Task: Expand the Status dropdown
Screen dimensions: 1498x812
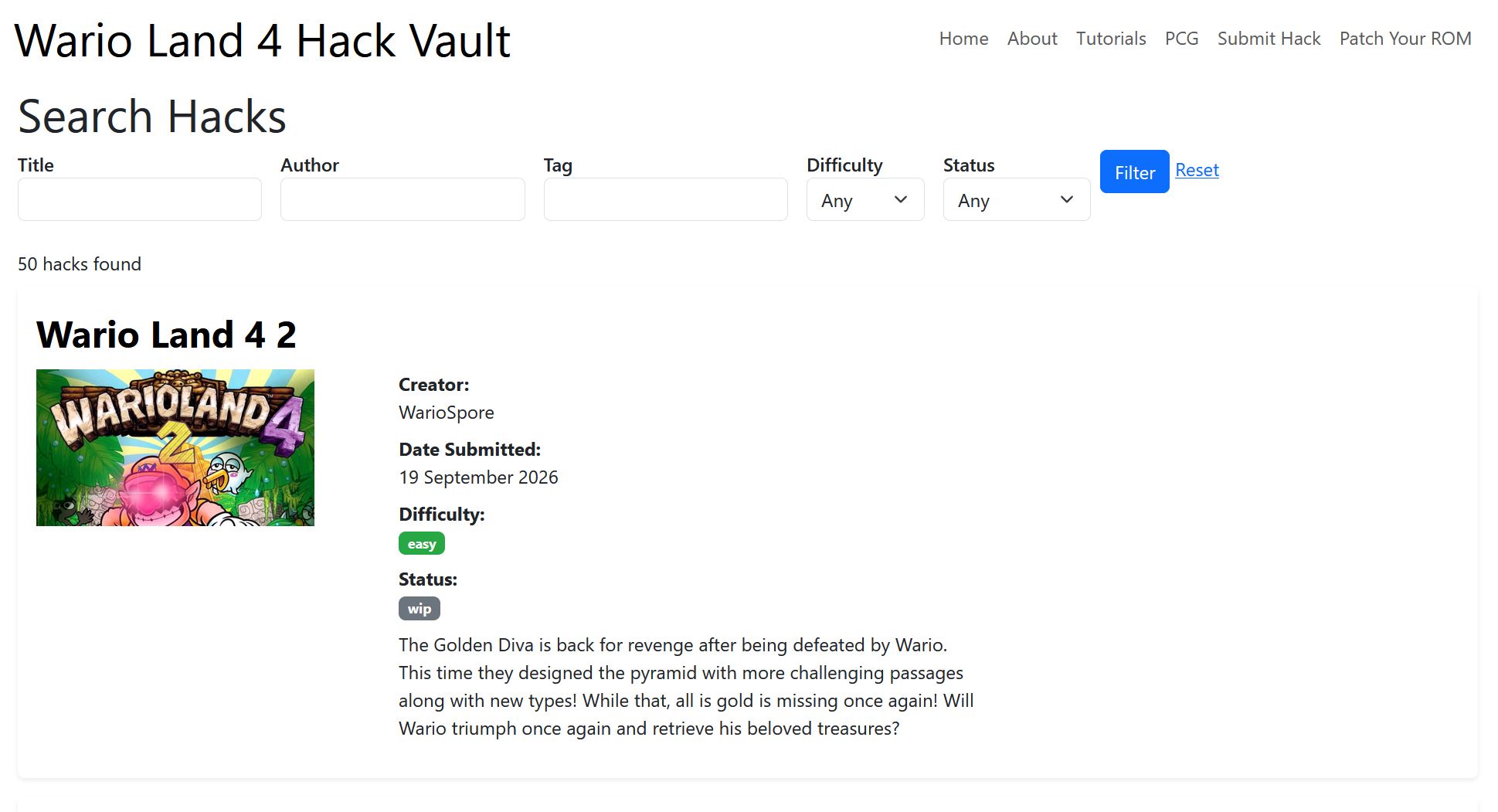Action: [x=1017, y=199]
